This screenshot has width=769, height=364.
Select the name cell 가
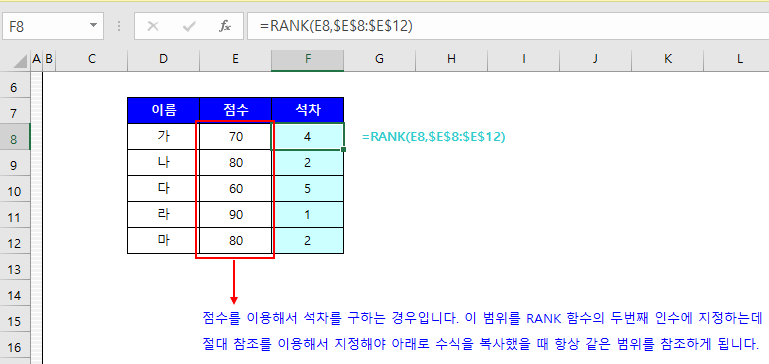click(163, 136)
